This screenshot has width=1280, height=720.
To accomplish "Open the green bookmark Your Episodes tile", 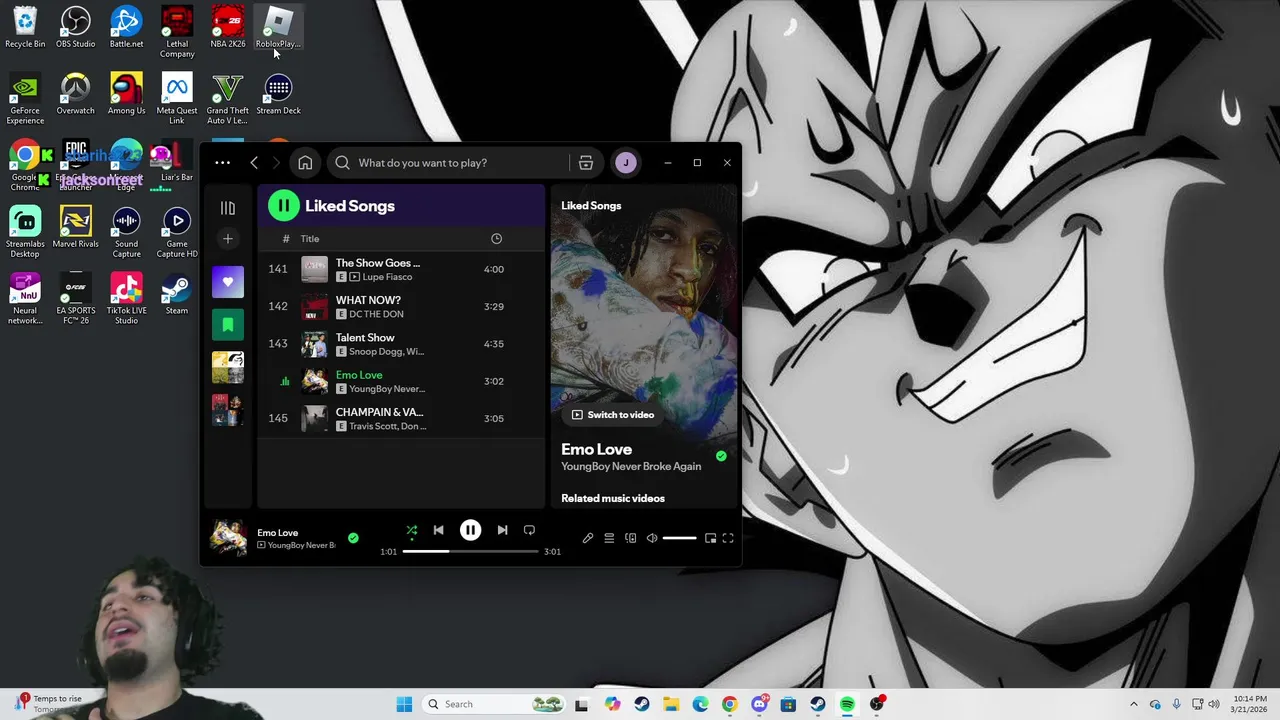I will click(x=228, y=325).
